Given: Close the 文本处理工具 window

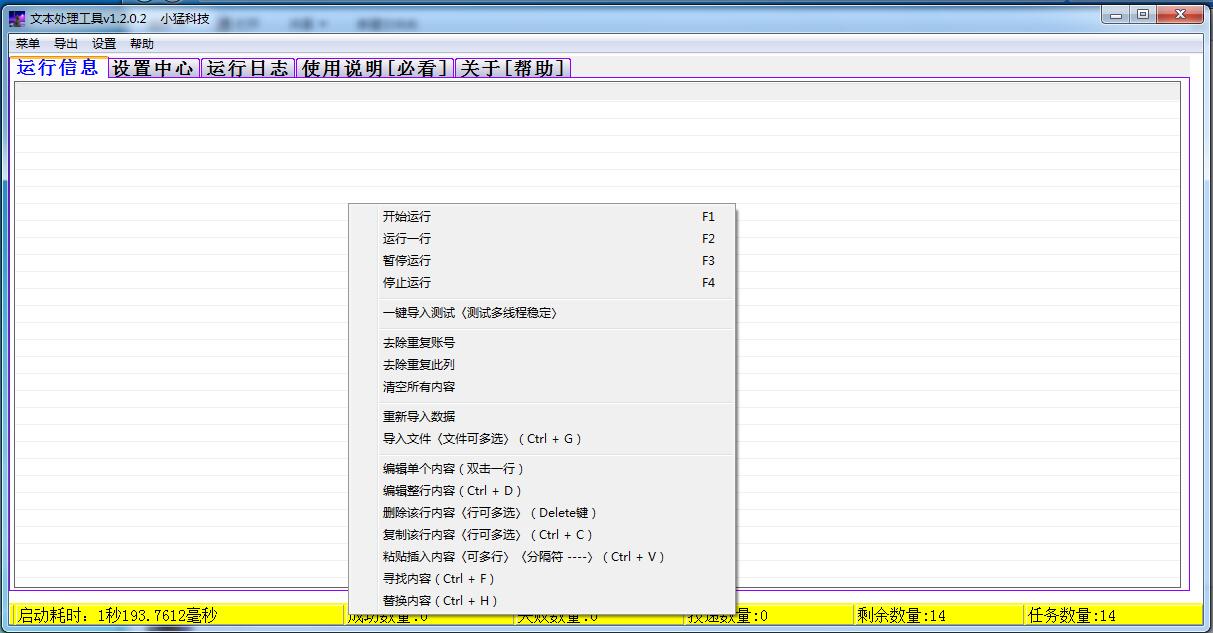Looking at the screenshot, I should pyautogui.click(x=1181, y=14).
